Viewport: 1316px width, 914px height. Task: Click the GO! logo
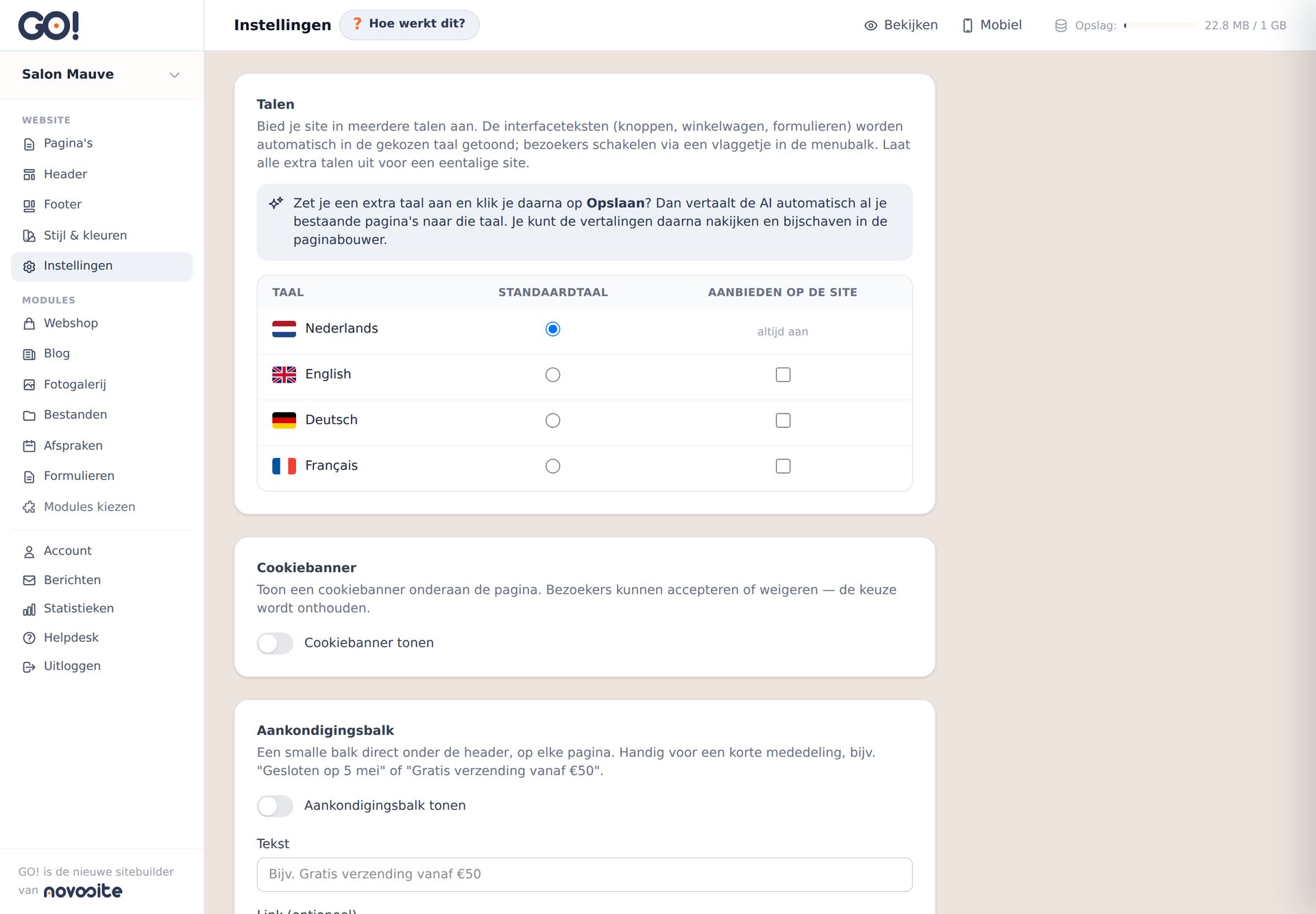(x=49, y=25)
